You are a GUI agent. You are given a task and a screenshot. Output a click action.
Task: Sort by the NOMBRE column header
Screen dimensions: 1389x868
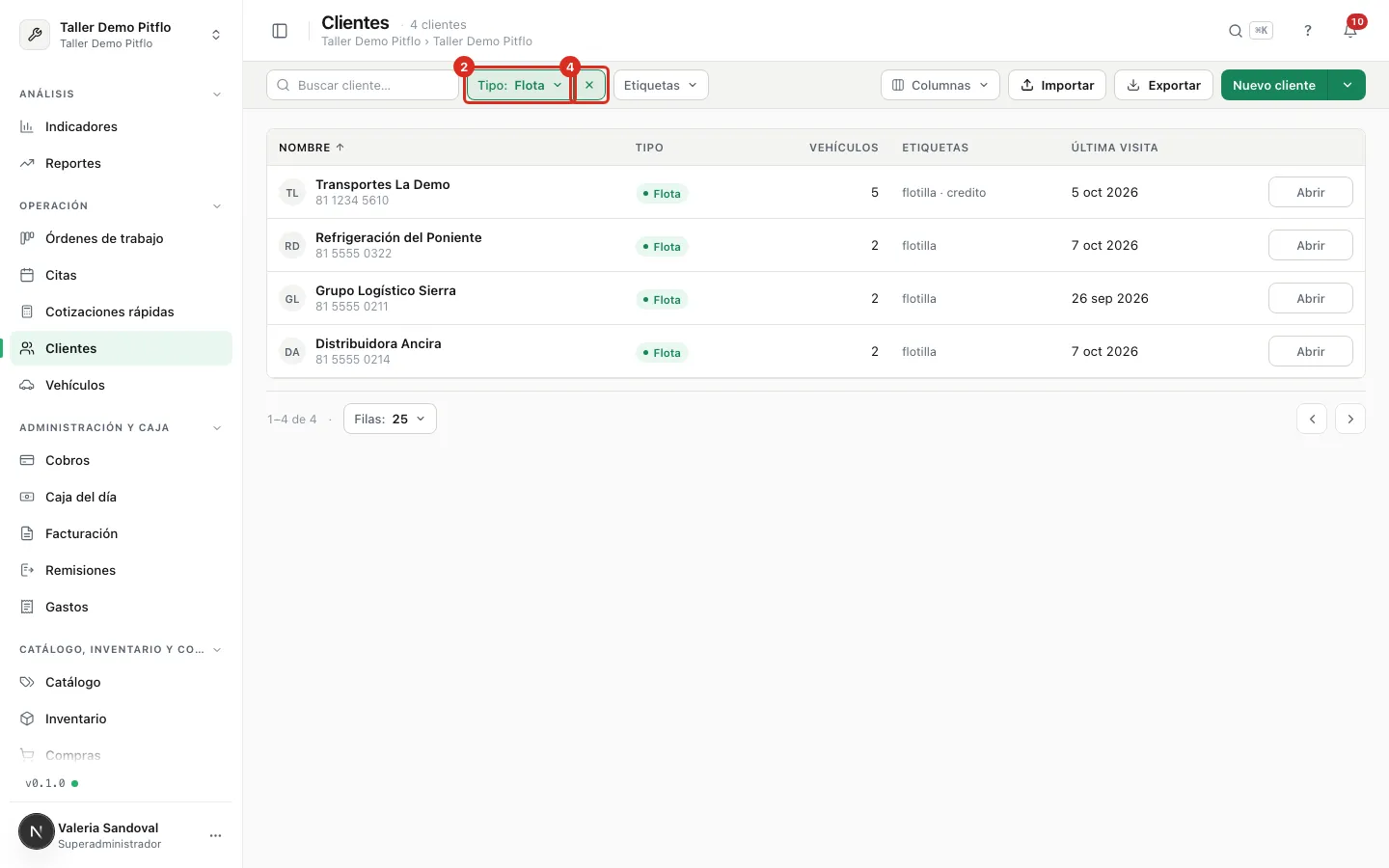312,148
